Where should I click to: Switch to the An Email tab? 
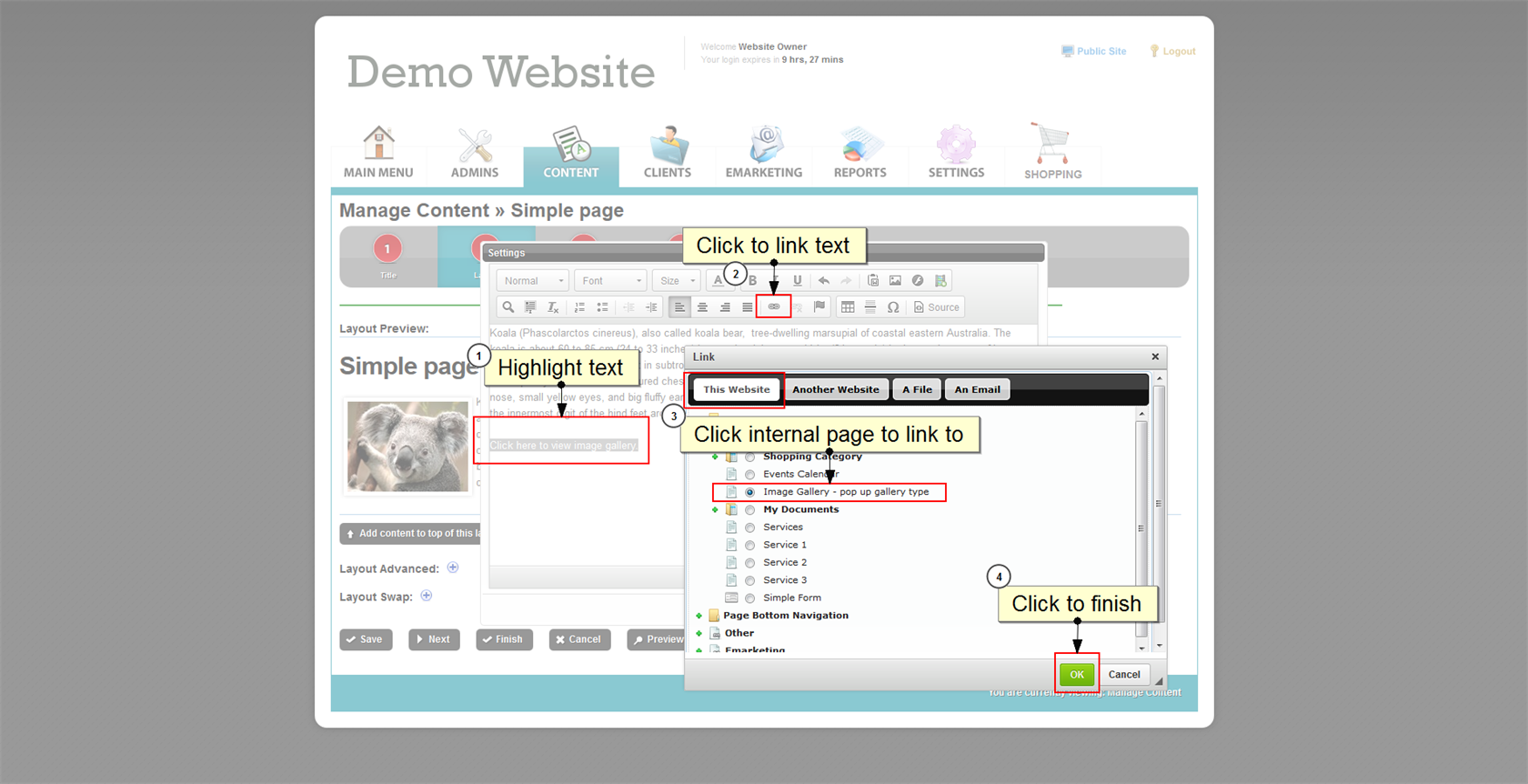click(x=977, y=389)
